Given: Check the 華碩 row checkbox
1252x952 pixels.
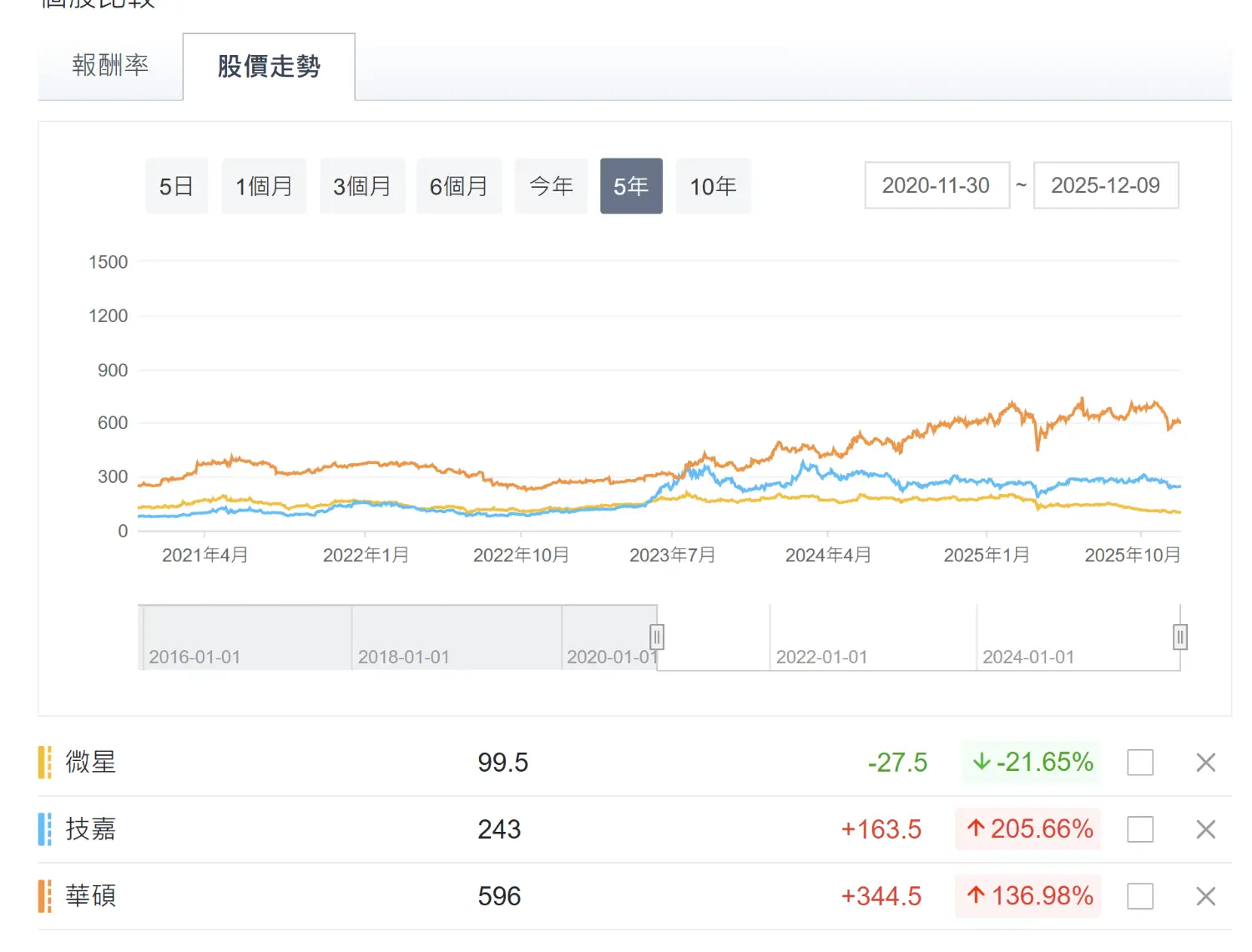Looking at the screenshot, I should click(x=1140, y=896).
